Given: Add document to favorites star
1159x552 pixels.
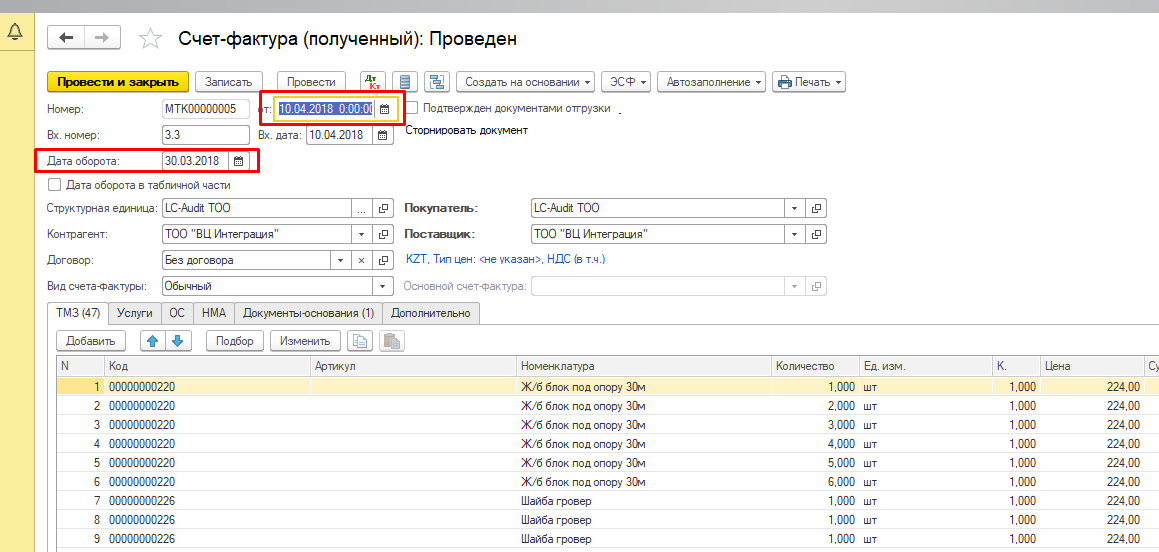Looking at the screenshot, I should (x=150, y=38).
